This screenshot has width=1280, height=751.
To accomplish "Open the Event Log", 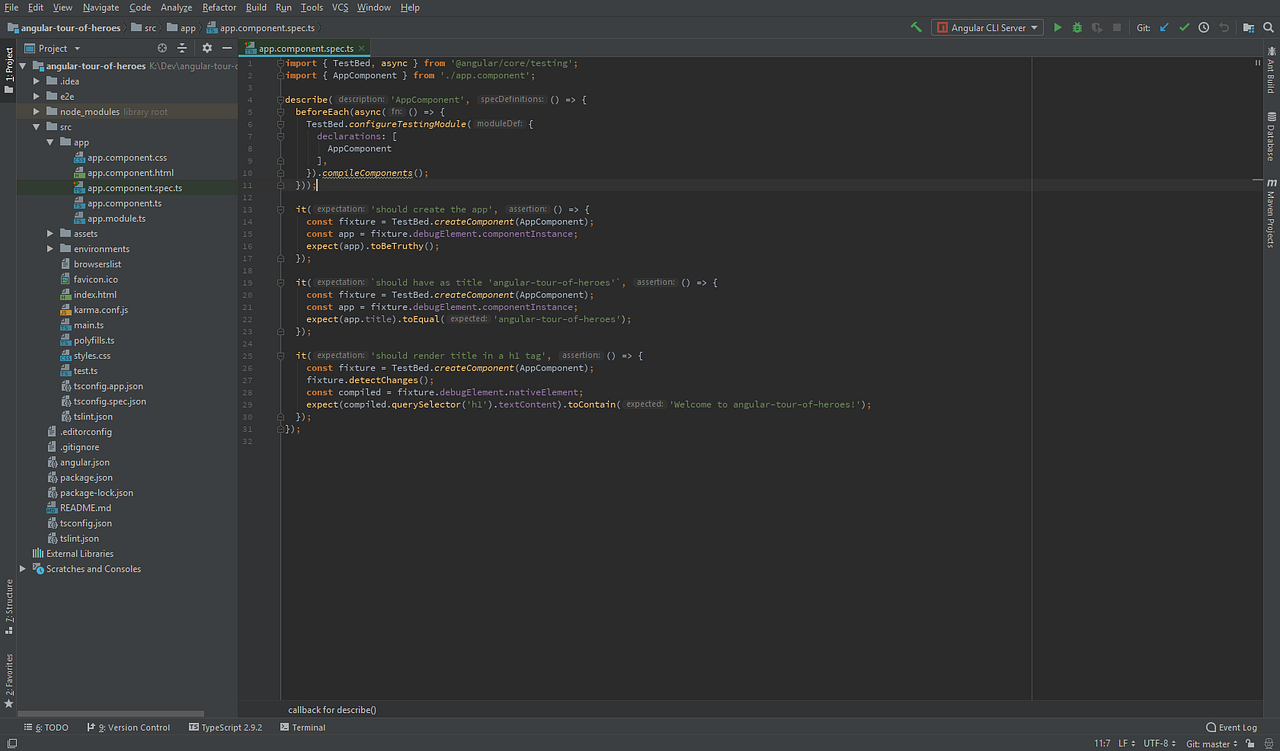I will coord(1230,727).
